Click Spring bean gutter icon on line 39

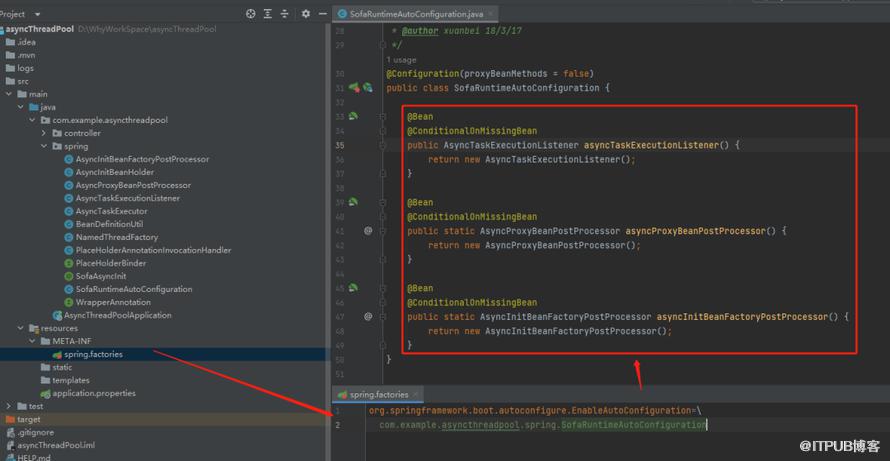353,203
